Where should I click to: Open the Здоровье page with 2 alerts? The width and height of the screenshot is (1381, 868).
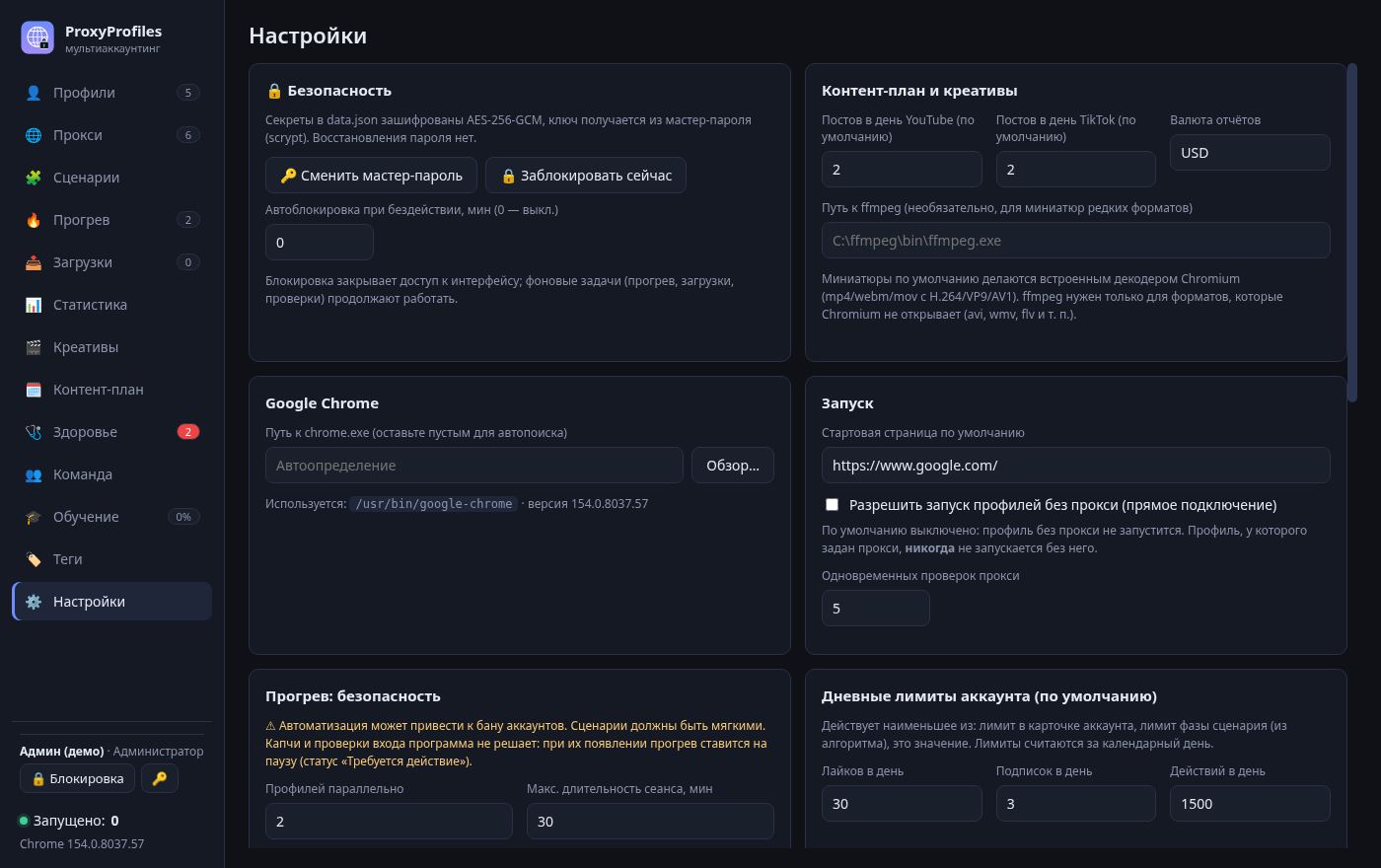point(111,432)
